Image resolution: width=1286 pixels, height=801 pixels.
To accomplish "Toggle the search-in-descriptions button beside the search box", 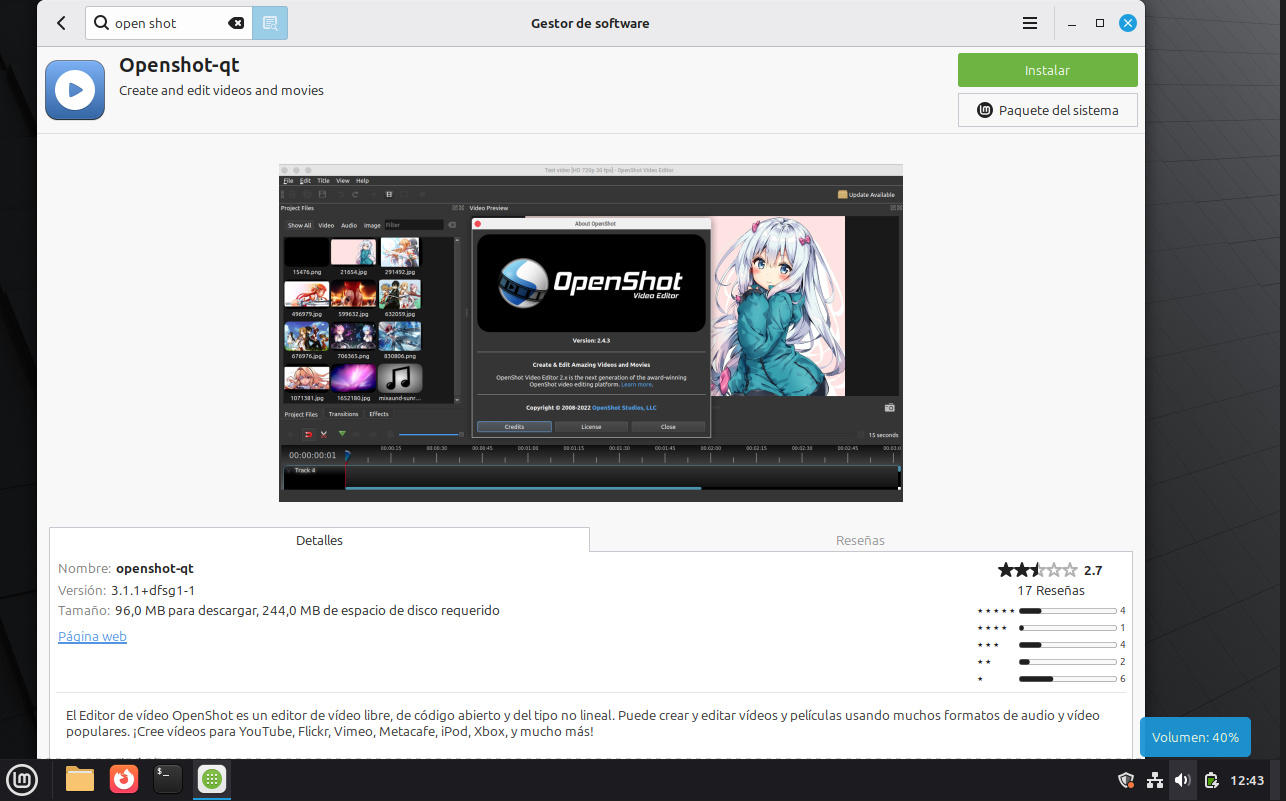I will click(x=270, y=23).
